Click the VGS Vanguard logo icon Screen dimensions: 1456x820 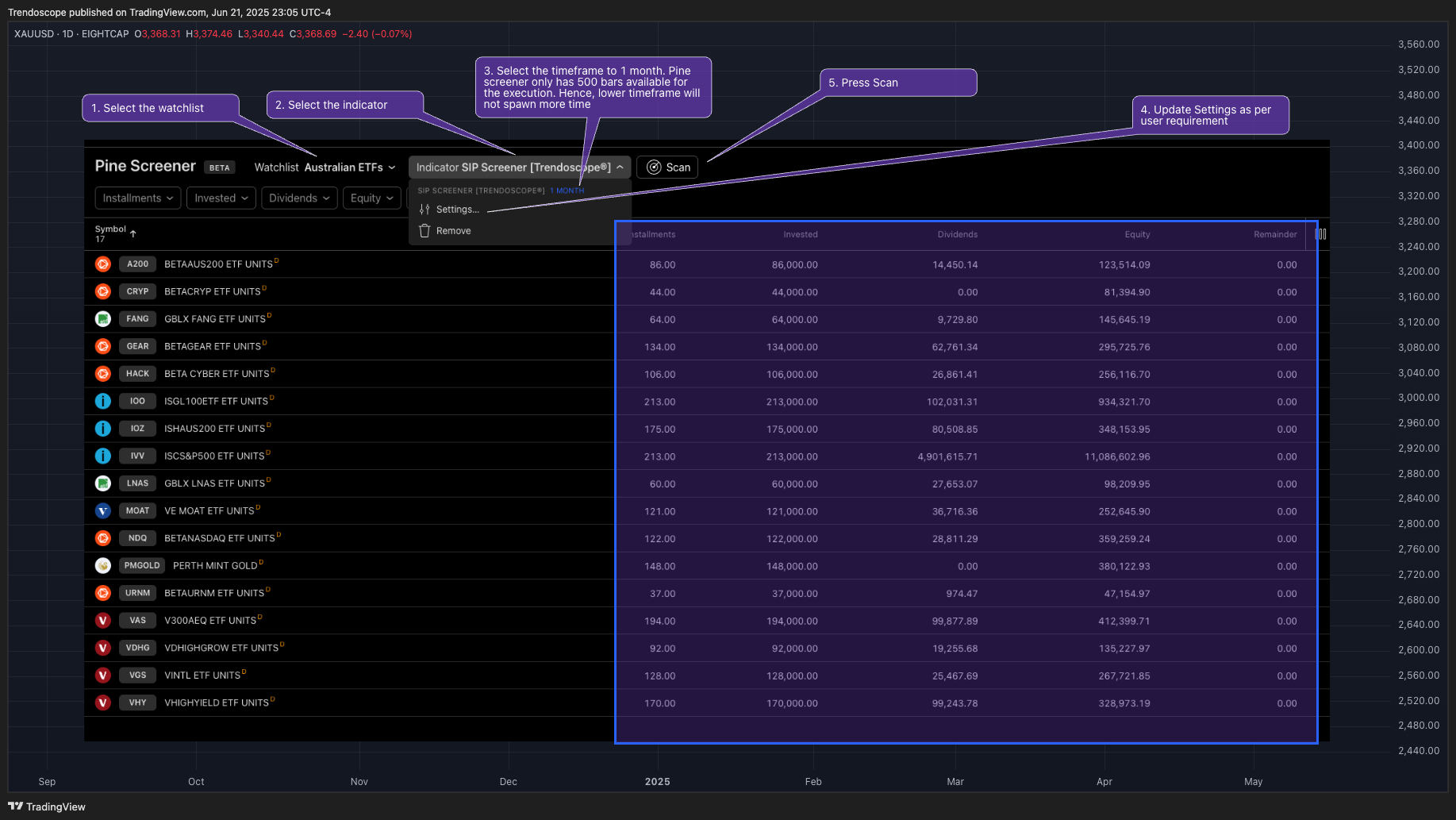click(x=103, y=676)
